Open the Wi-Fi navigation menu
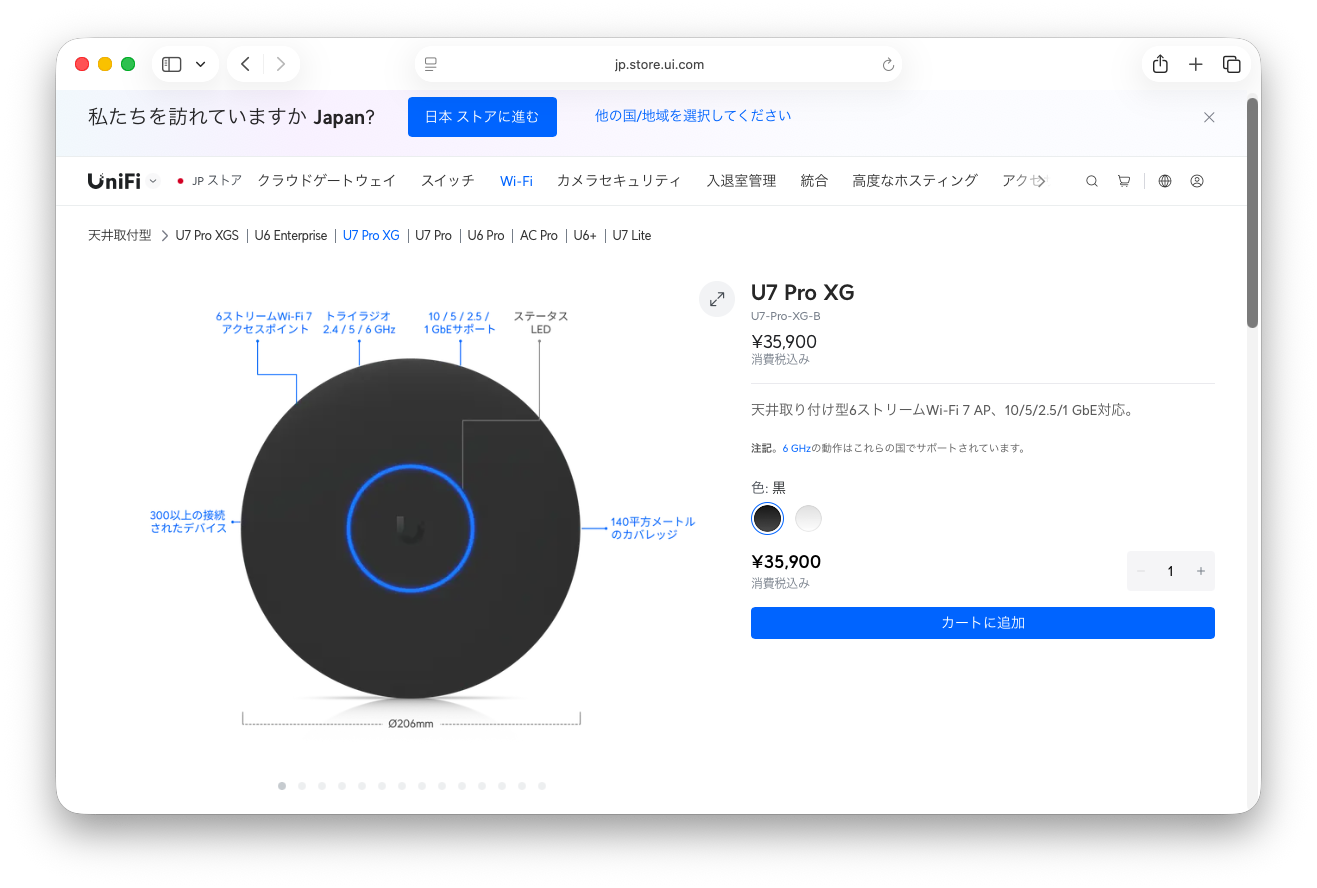 point(516,181)
